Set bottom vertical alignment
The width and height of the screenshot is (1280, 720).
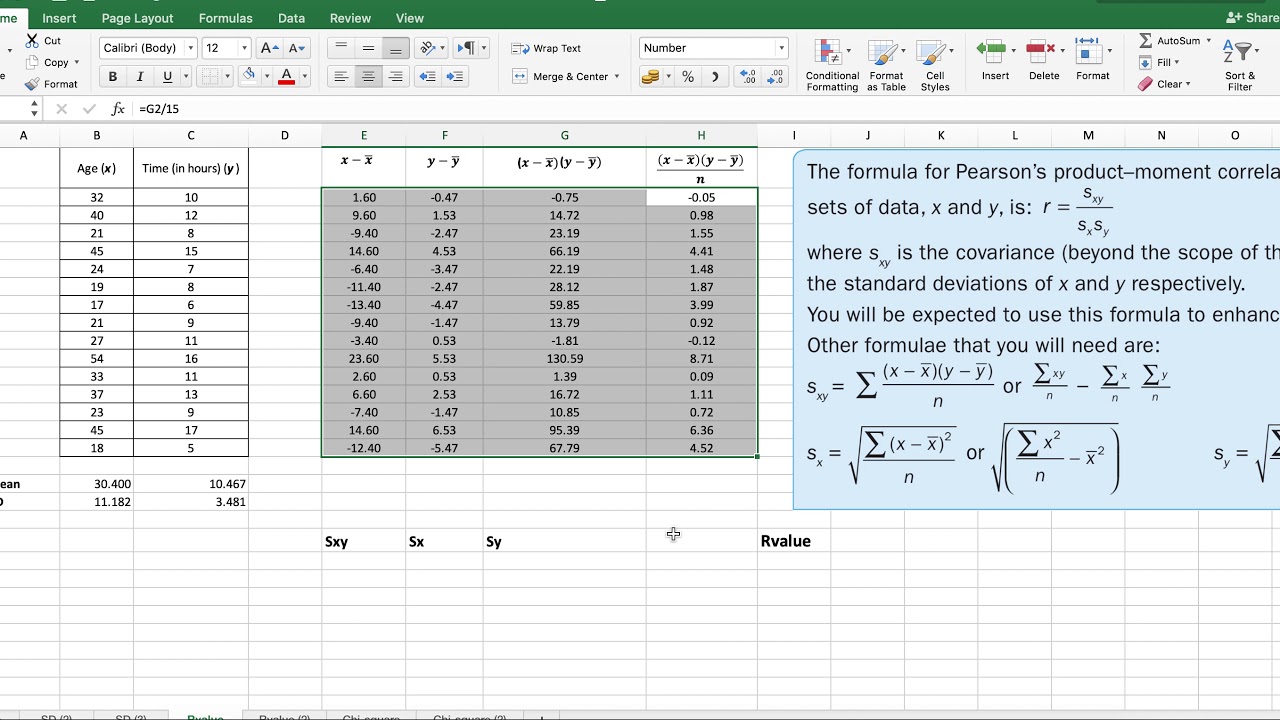tap(396, 48)
